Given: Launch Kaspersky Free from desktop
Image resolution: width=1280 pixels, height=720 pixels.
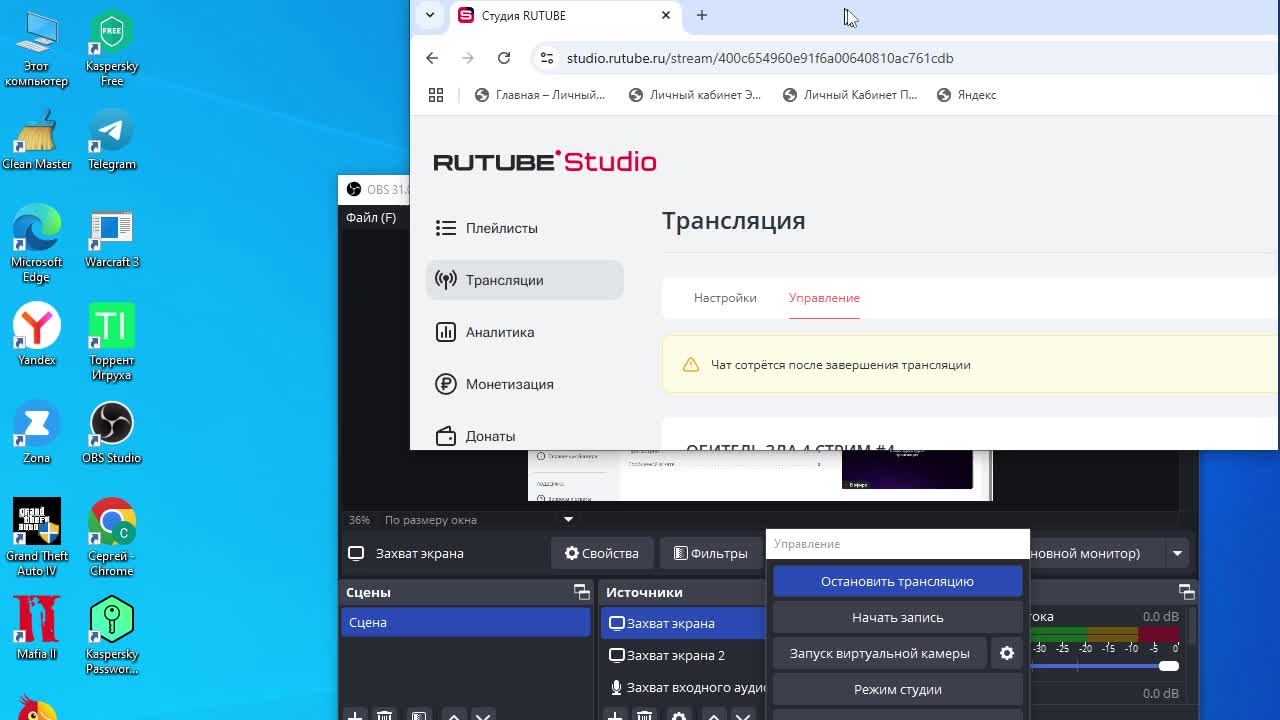Looking at the screenshot, I should click(112, 48).
